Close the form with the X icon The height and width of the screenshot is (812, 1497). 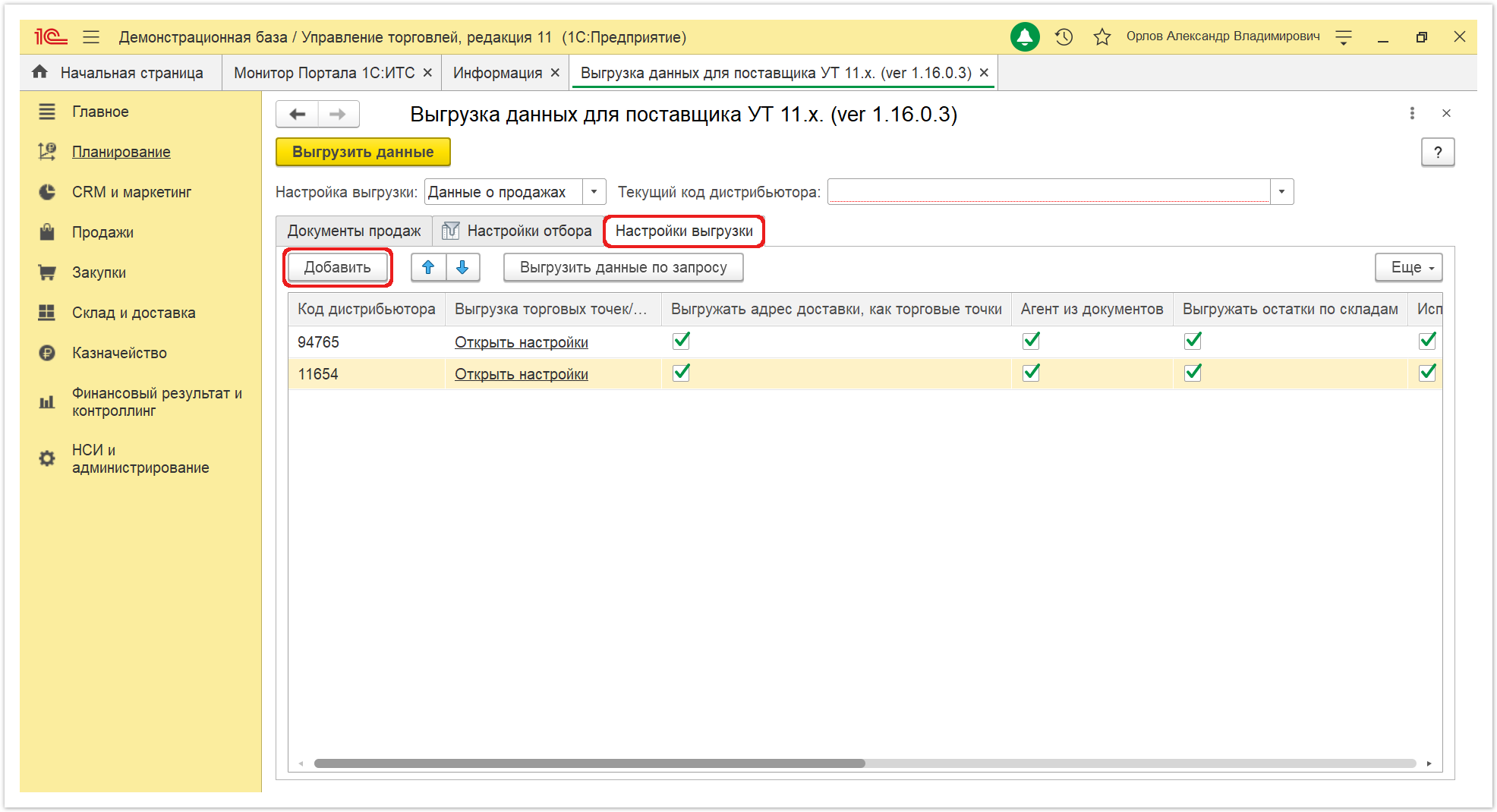(x=1446, y=113)
